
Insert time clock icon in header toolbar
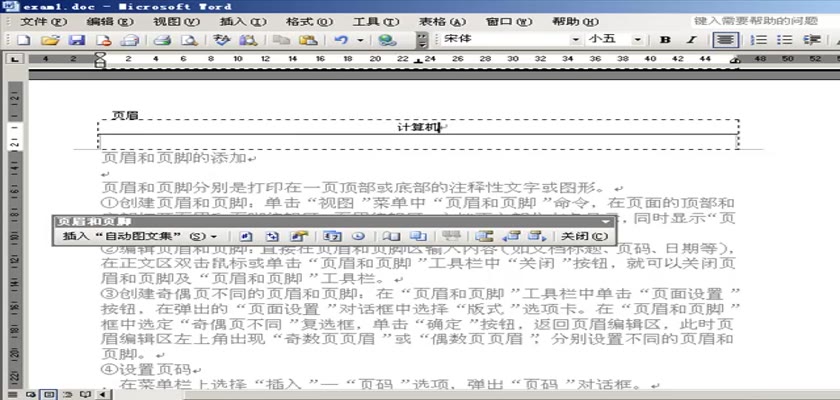358,237
